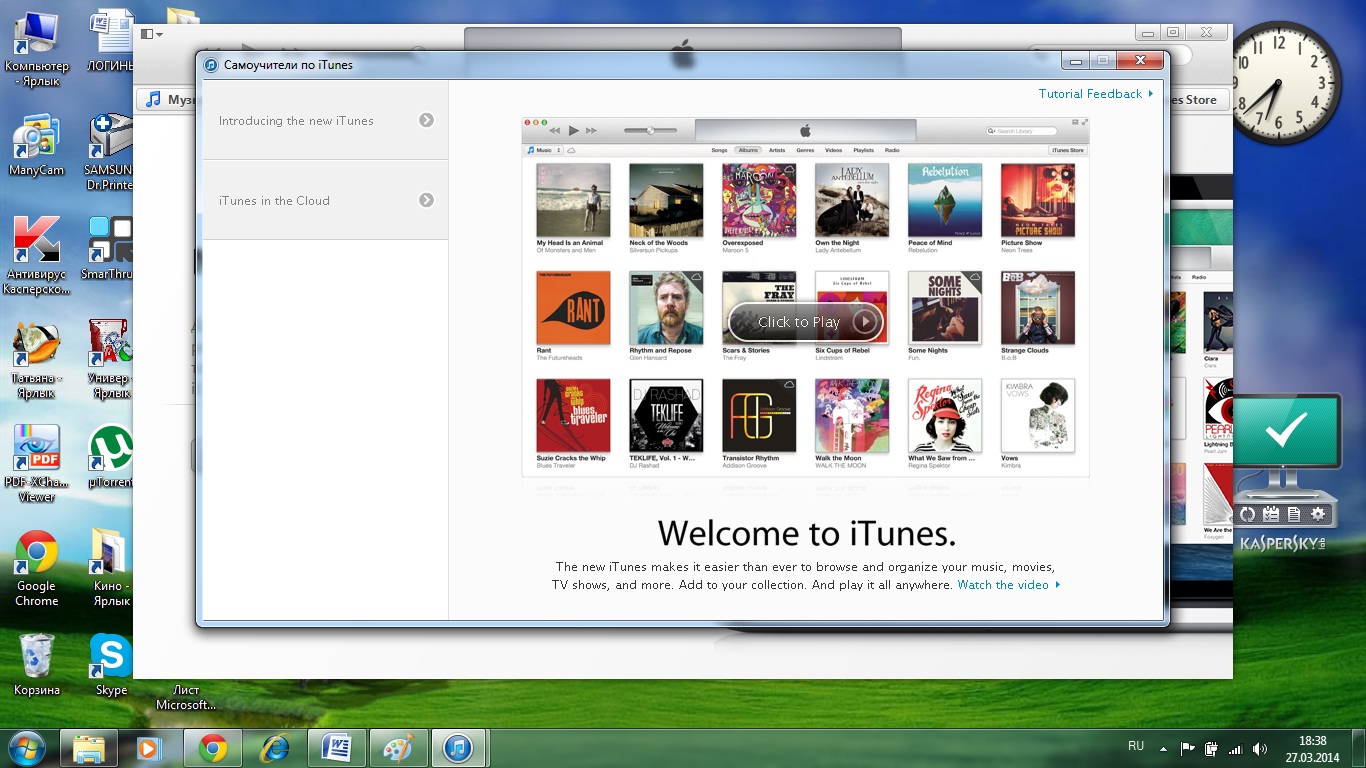Click iTunes Store button in main iTunes window
Screen dimensions: 1366x768
pos(1199,100)
